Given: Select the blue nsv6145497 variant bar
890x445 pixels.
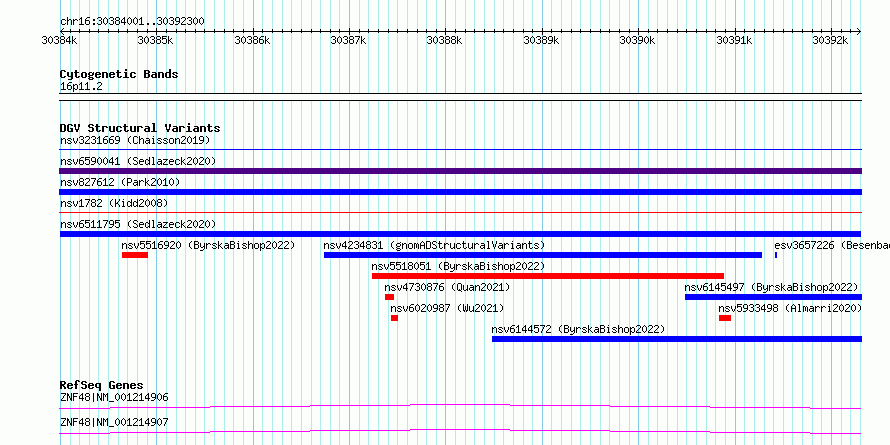Looking at the screenshot, I should click(x=774, y=297).
